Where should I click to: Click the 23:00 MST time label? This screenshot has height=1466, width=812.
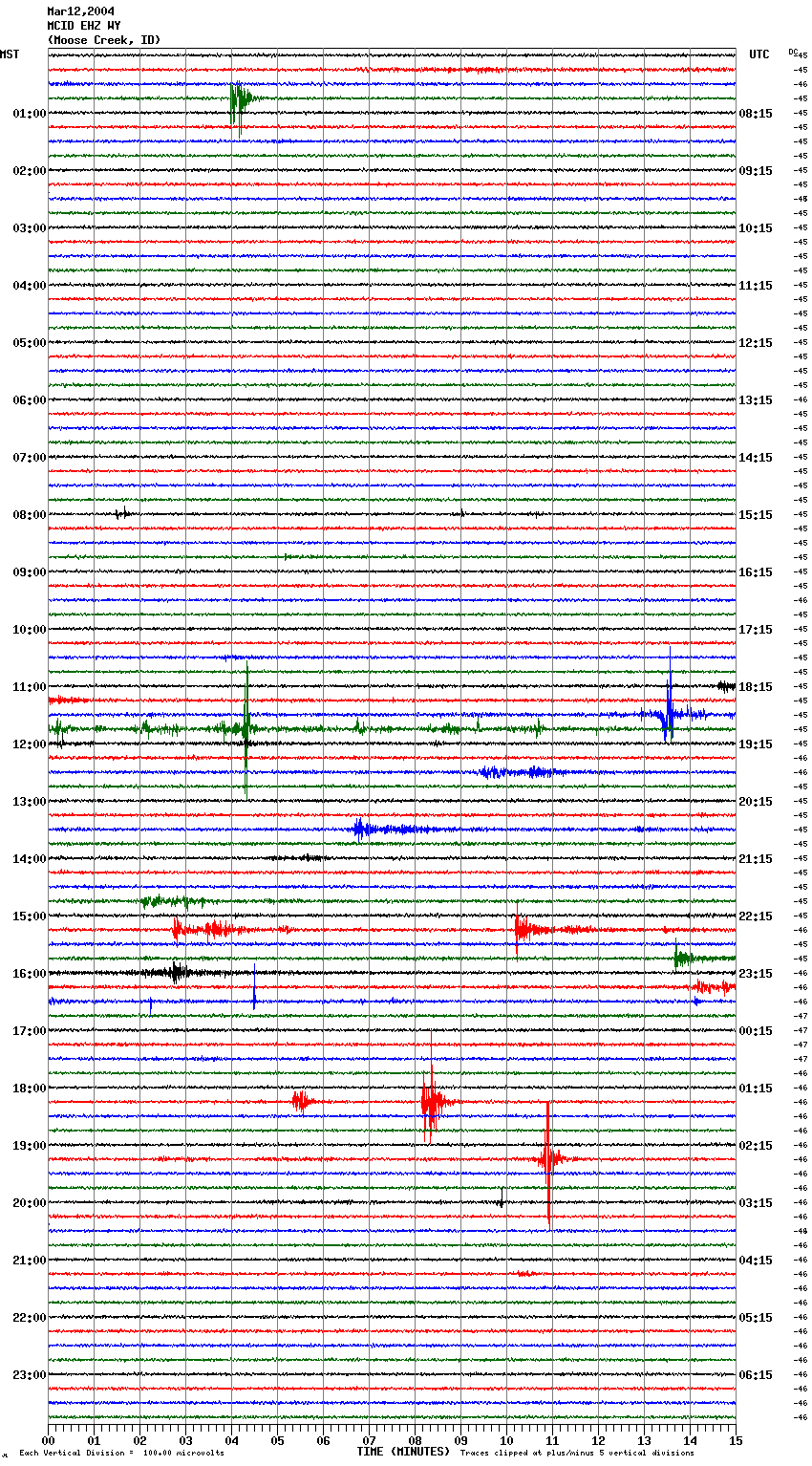(29, 1375)
